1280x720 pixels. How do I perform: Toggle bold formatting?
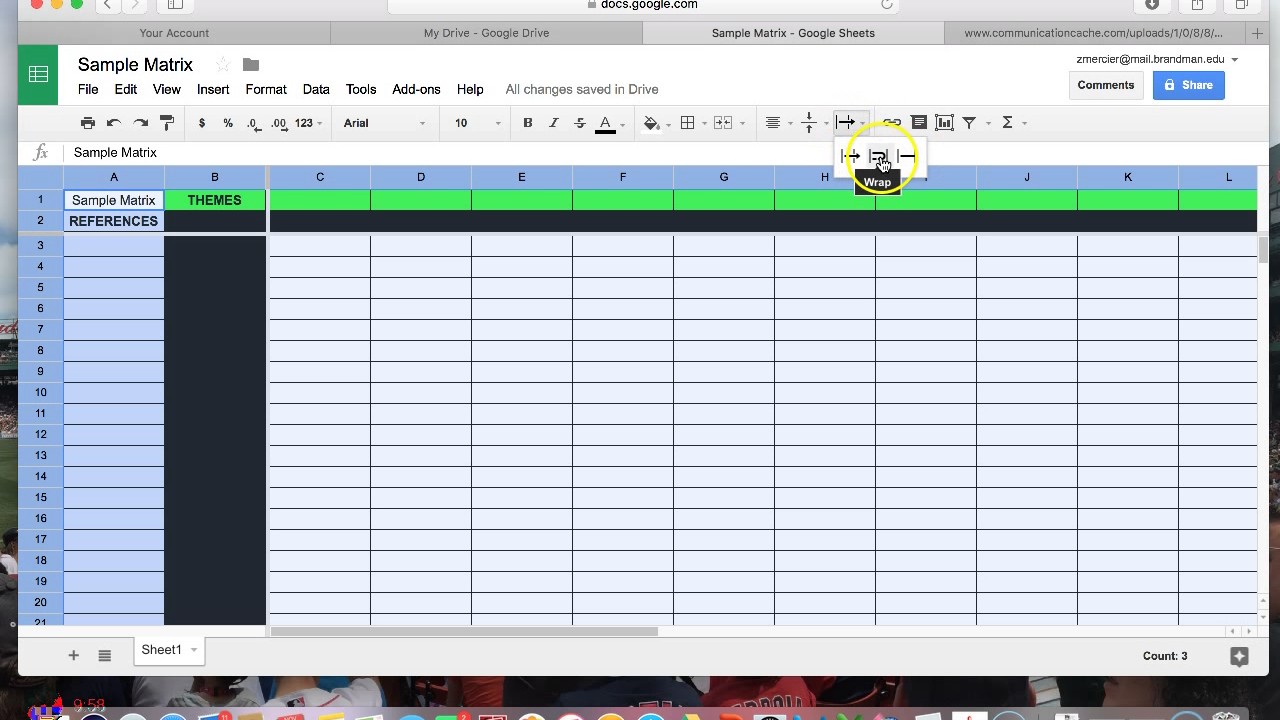click(x=528, y=123)
